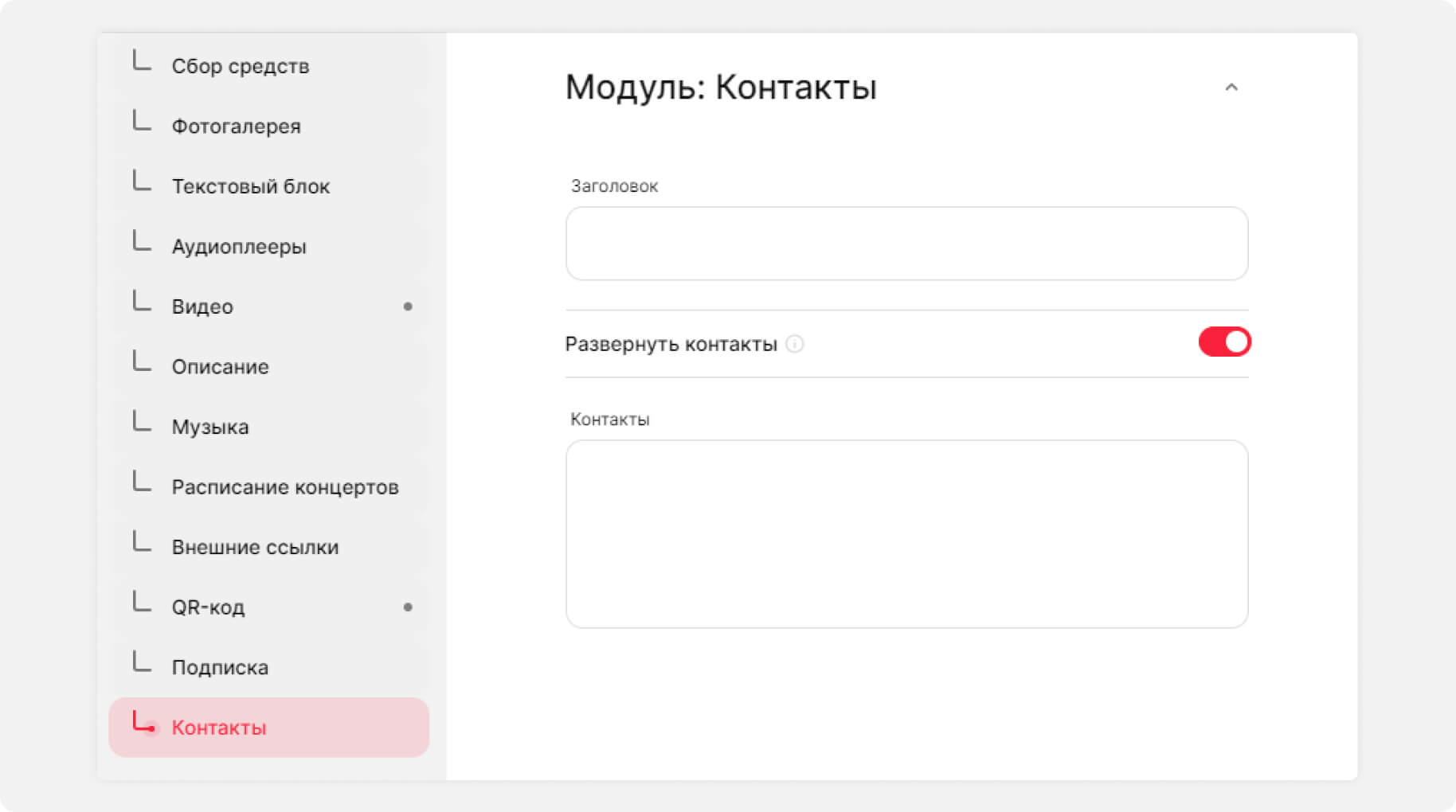The height and width of the screenshot is (812, 1456).
Task: Click into the "Заголовок" input field
Action: click(906, 244)
